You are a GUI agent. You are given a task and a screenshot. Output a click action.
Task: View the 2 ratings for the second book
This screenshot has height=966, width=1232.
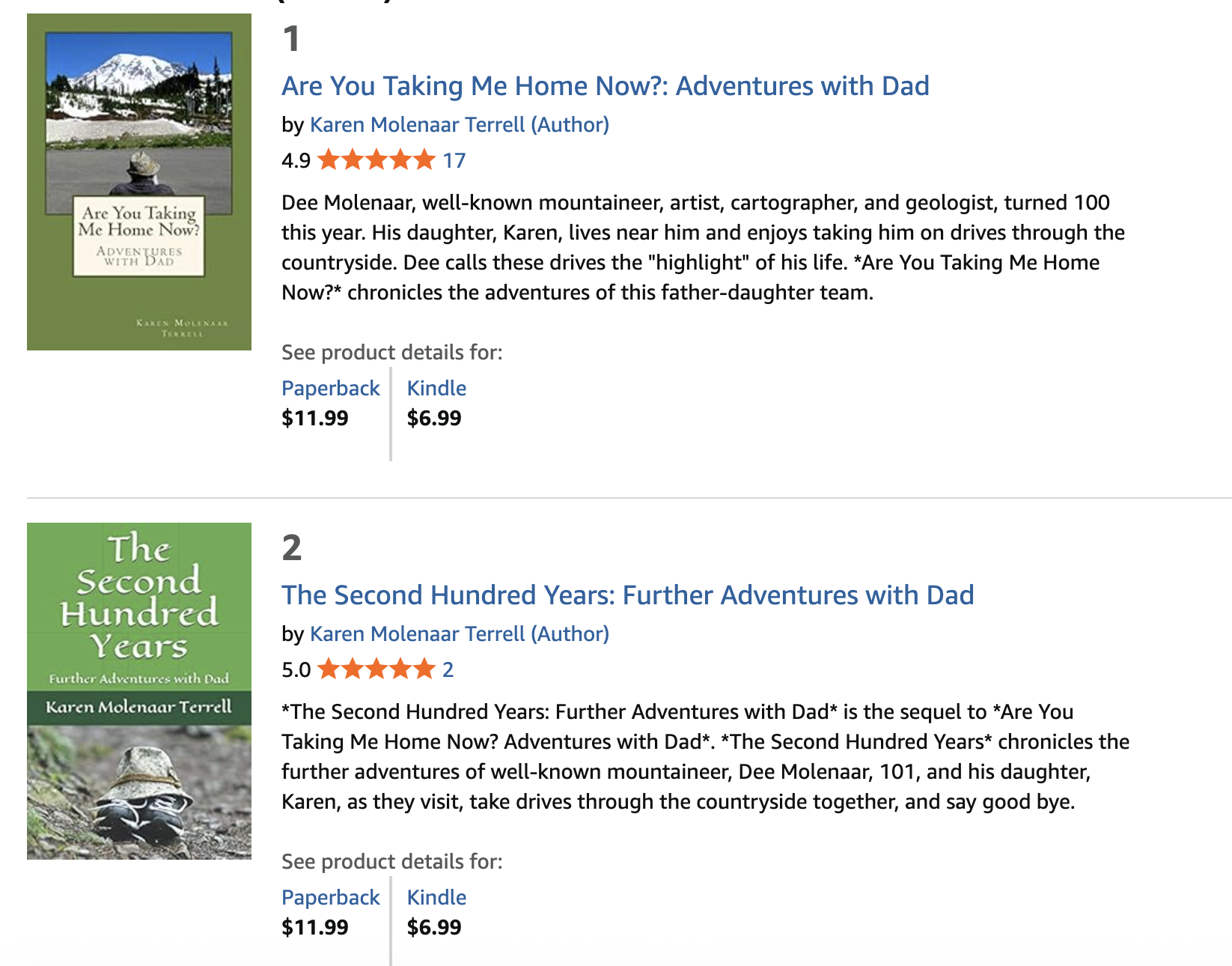pyautogui.click(x=448, y=670)
